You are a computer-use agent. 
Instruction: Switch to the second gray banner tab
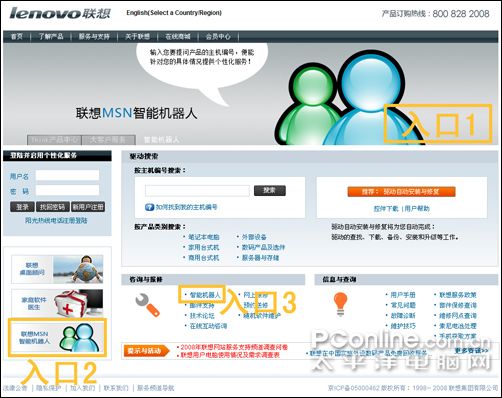pyautogui.click(x=109, y=140)
